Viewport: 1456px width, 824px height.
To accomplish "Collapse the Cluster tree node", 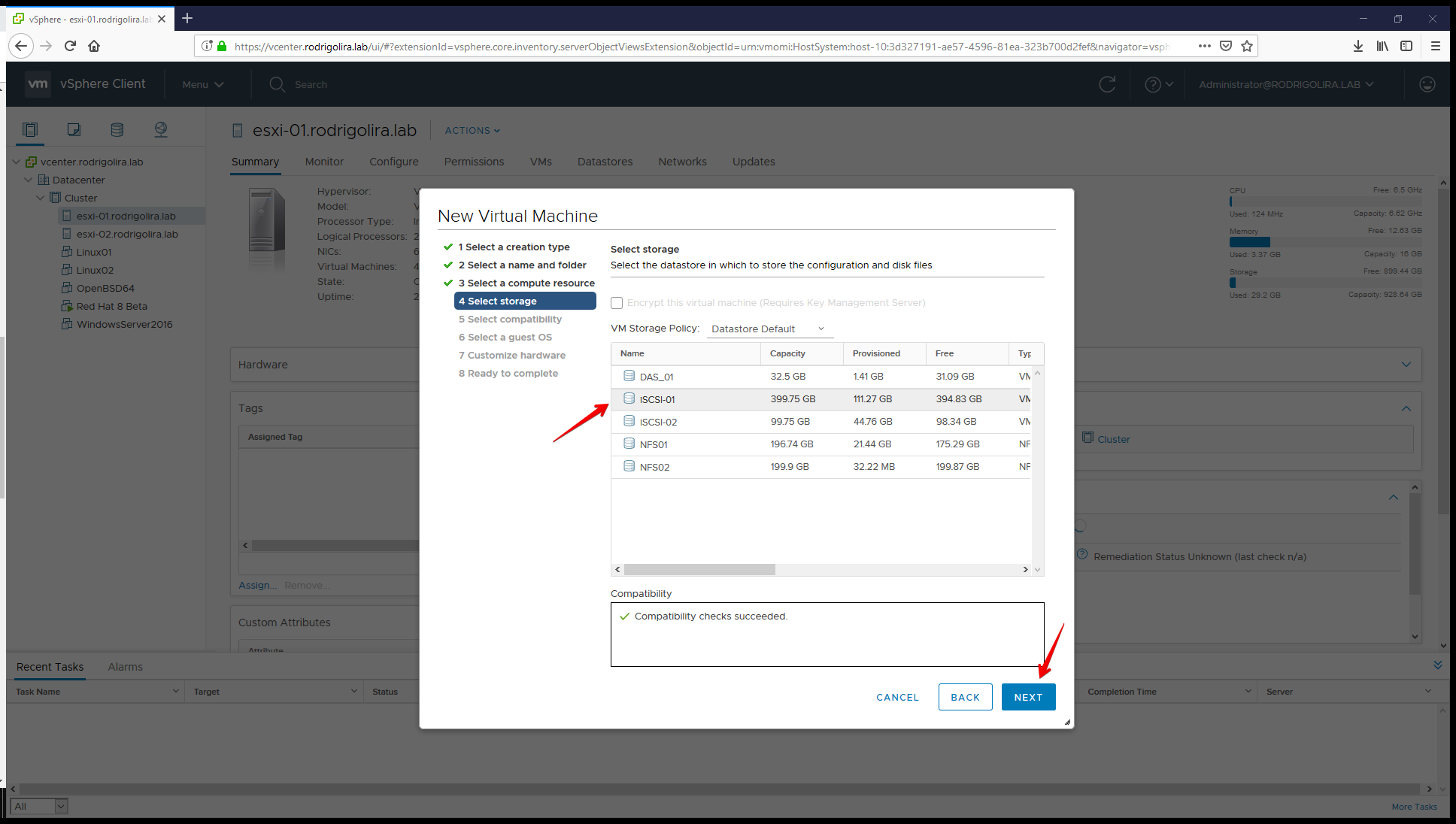I will [41, 198].
